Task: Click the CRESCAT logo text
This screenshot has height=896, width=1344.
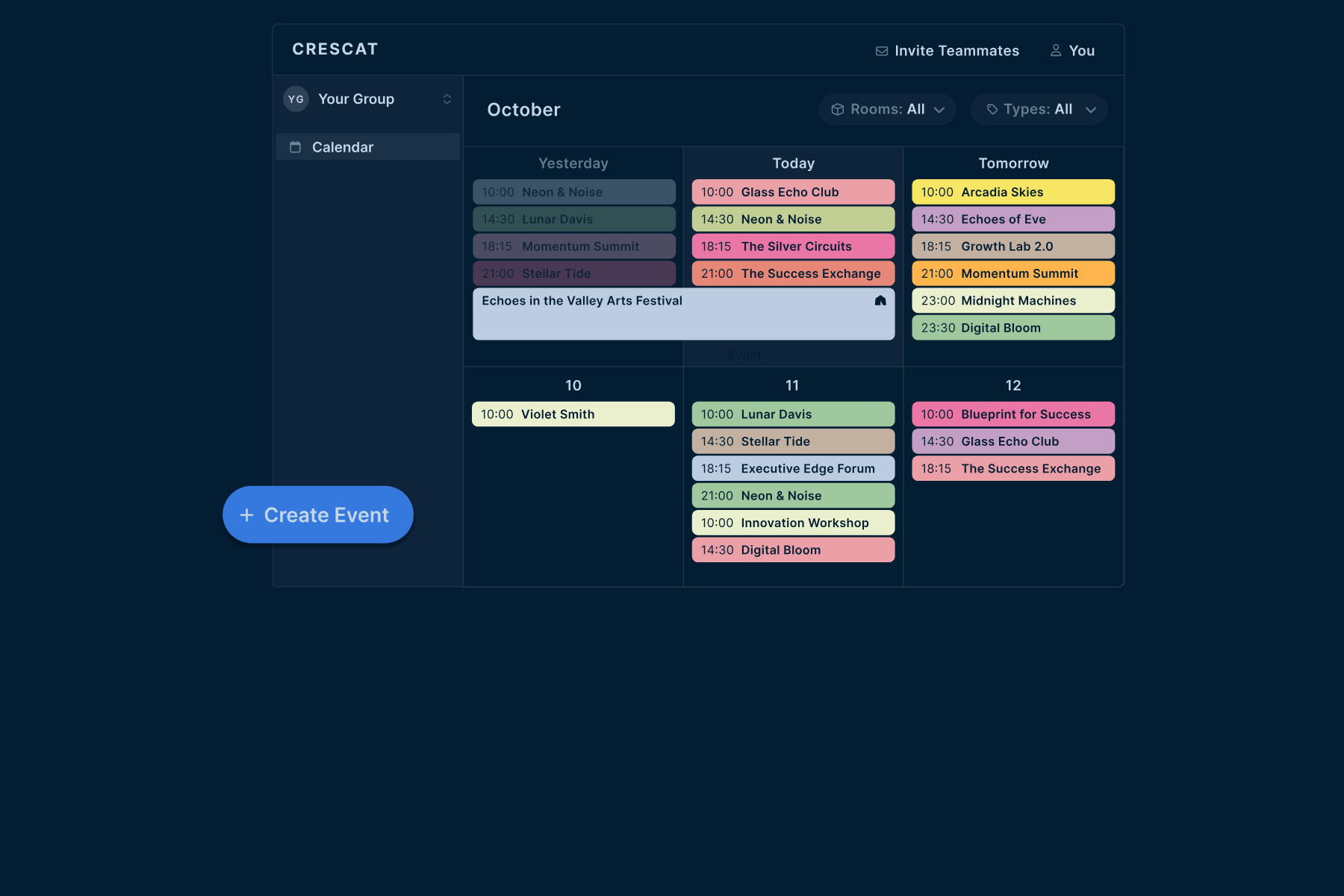Action: click(x=335, y=49)
